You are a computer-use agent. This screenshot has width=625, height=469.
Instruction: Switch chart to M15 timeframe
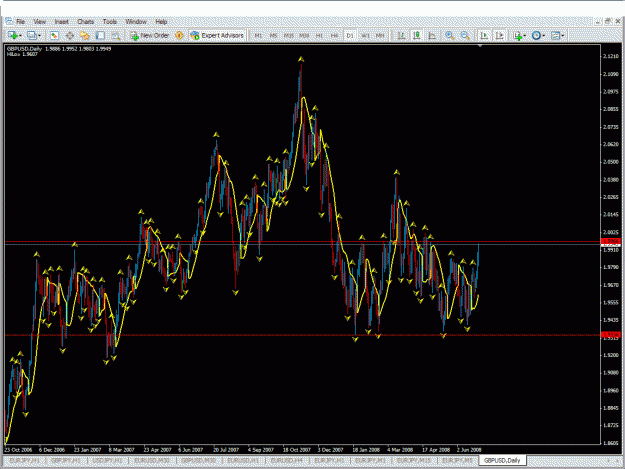coord(289,36)
